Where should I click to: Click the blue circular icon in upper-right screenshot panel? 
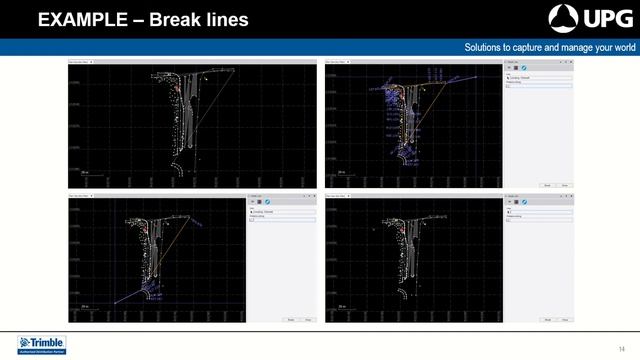tap(524, 68)
